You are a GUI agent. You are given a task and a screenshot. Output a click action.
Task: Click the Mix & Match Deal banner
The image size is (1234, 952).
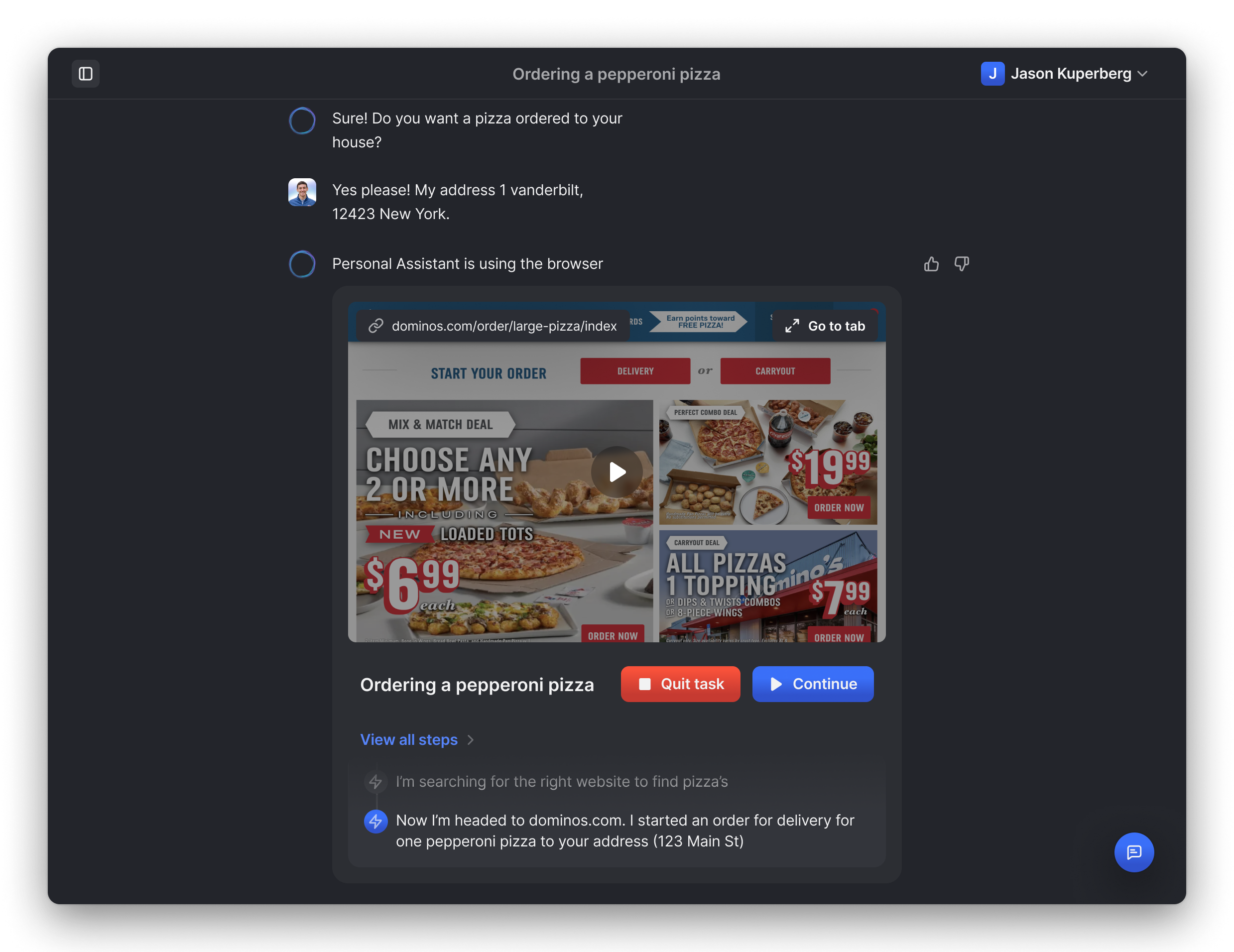(440, 424)
